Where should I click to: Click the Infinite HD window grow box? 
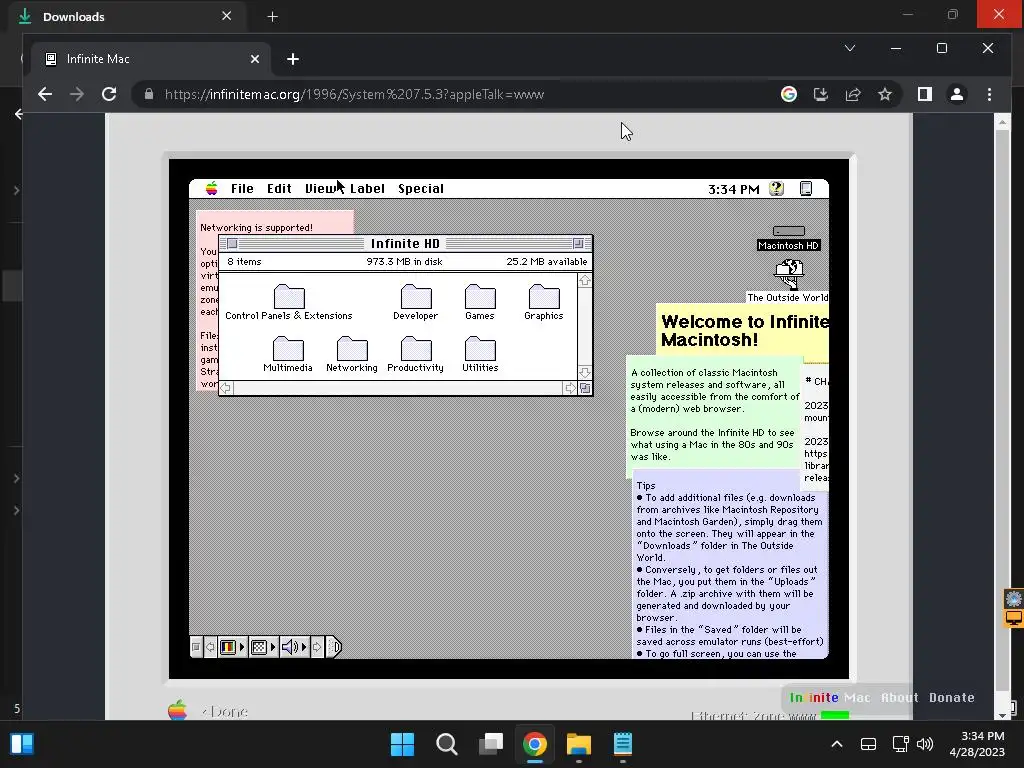[x=585, y=388]
